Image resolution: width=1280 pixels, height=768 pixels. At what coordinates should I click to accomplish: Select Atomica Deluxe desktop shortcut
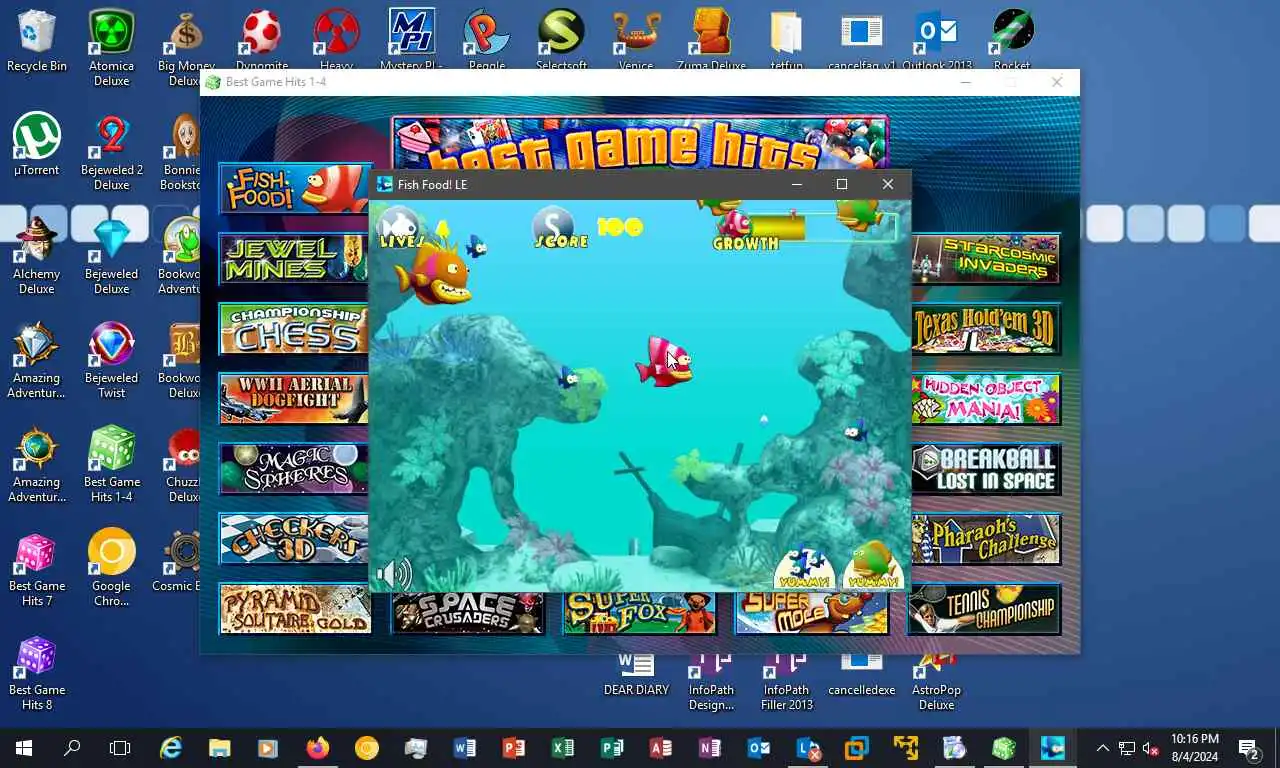(x=112, y=47)
